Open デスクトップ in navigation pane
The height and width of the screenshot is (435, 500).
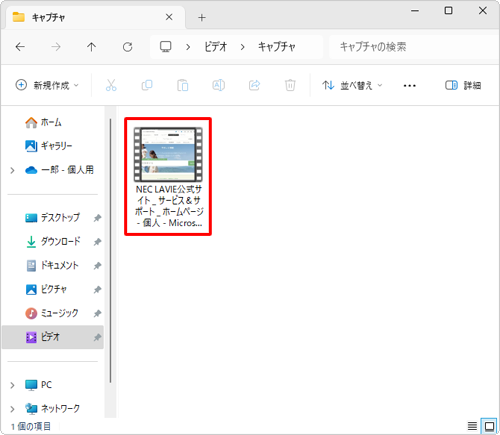(53, 218)
